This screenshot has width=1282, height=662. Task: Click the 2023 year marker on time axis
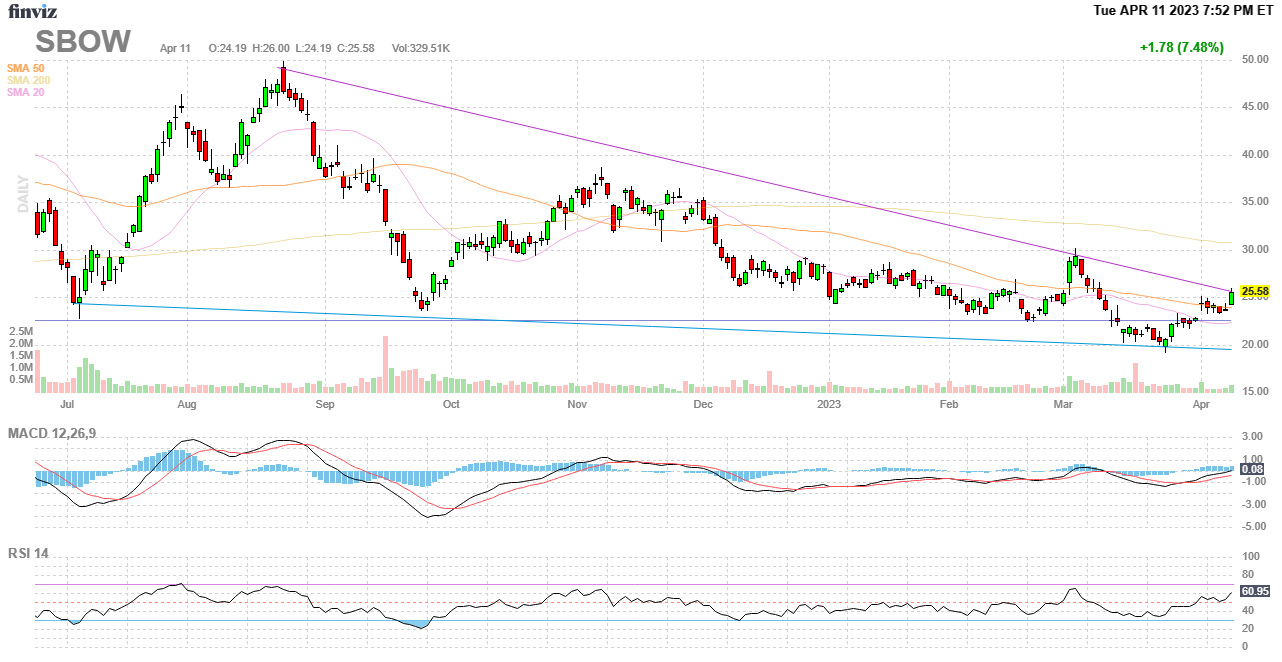(829, 405)
